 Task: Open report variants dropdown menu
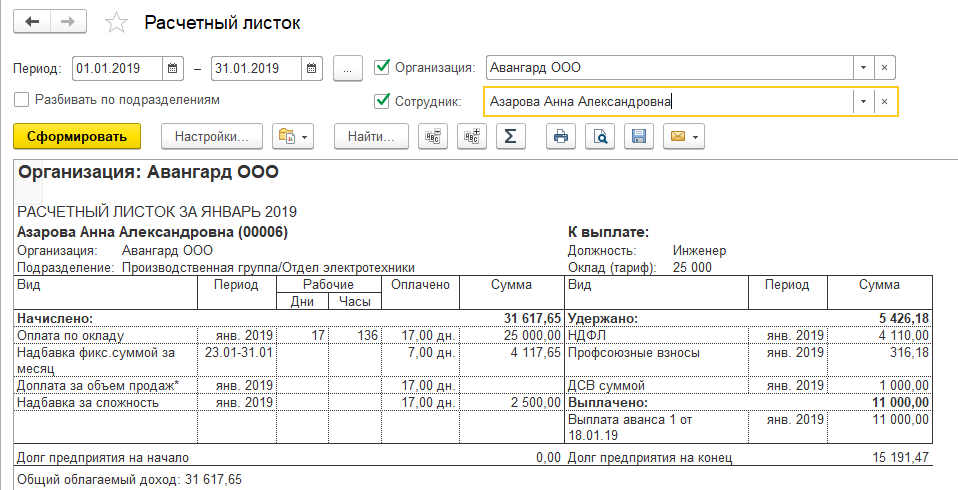pyautogui.click(x=293, y=136)
